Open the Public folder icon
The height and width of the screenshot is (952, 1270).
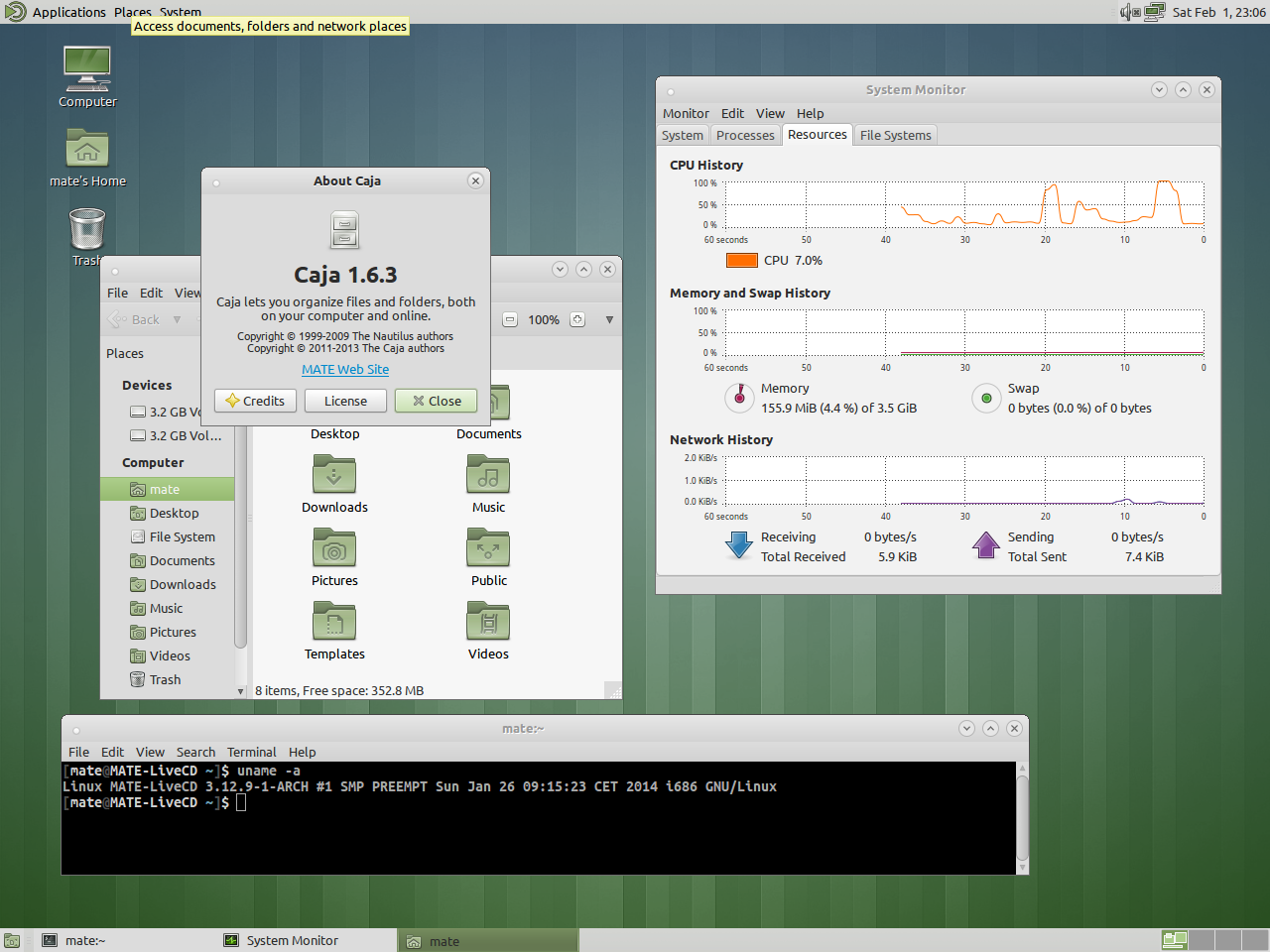488,549
